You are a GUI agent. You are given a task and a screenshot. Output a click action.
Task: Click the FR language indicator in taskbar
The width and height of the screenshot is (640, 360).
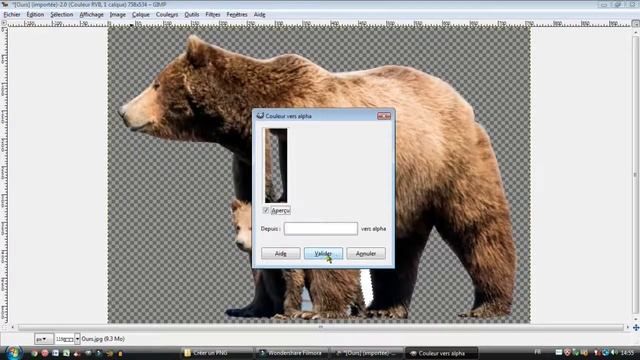point(538,352)
